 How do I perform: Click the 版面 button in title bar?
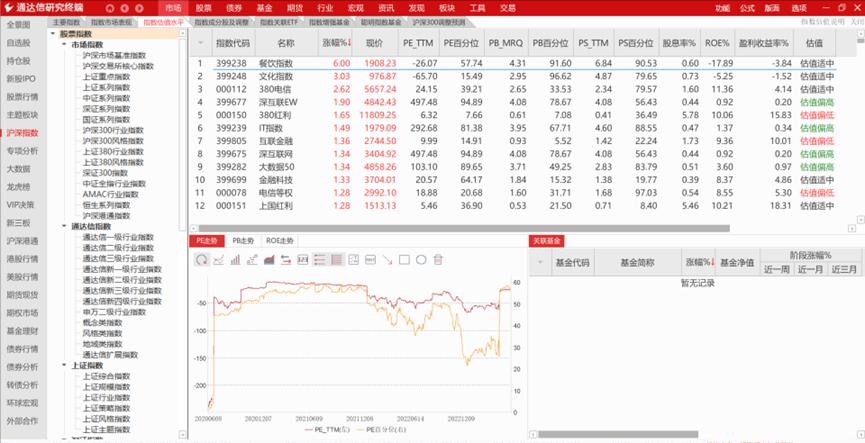point(772,8)
